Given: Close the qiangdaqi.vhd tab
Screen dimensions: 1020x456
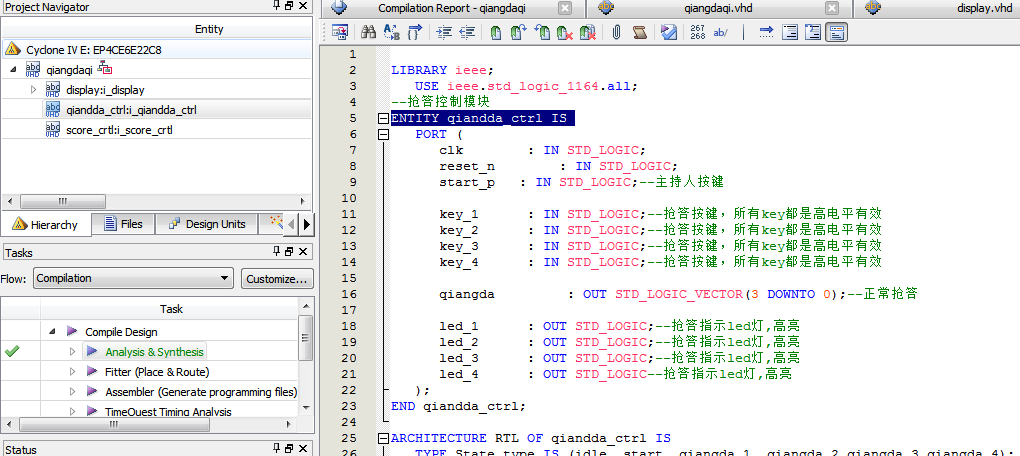Looking at the screenshot, I should click(831, 8).
